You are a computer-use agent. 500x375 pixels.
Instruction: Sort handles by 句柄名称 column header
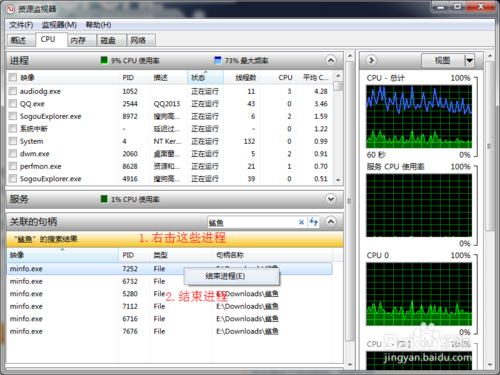272,255
